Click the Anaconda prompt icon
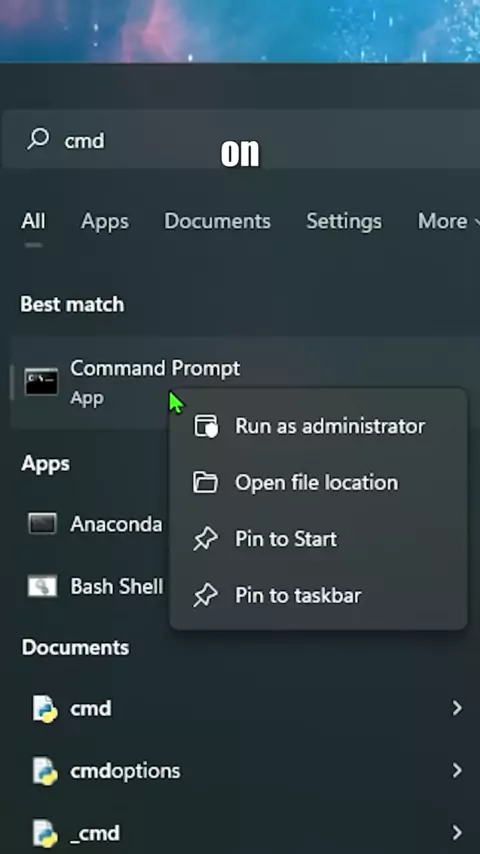The height and width of the screenshot is (854, 480). (42, 524)
